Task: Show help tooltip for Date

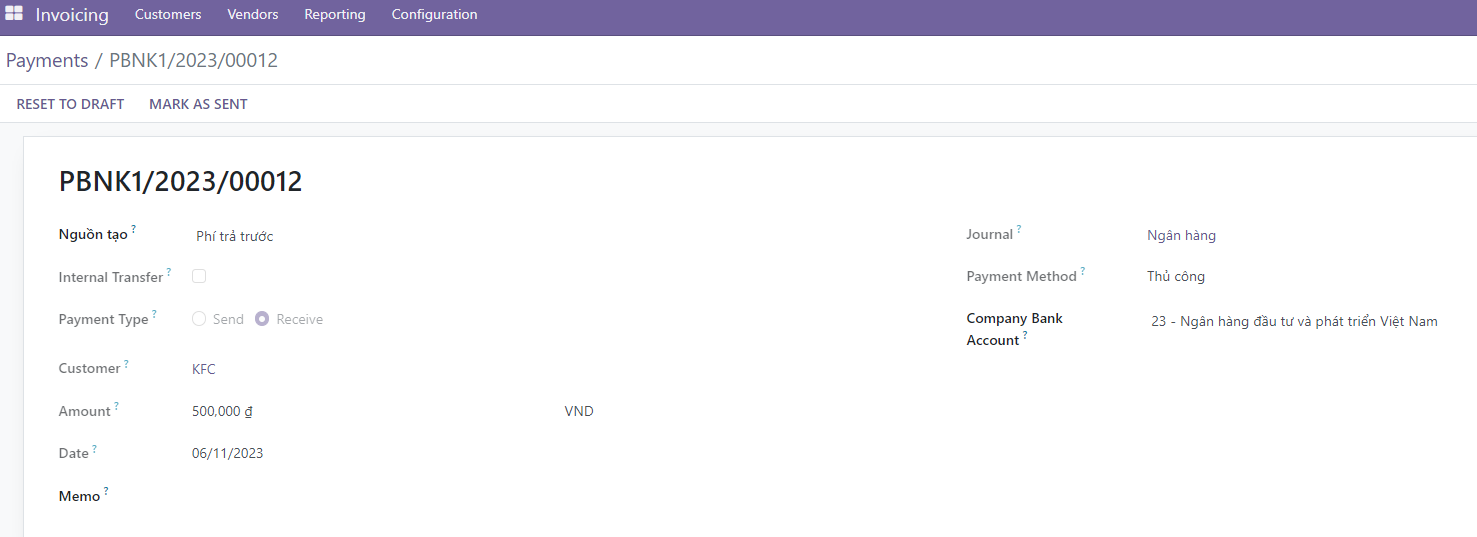Action: [x=95, y=448]
